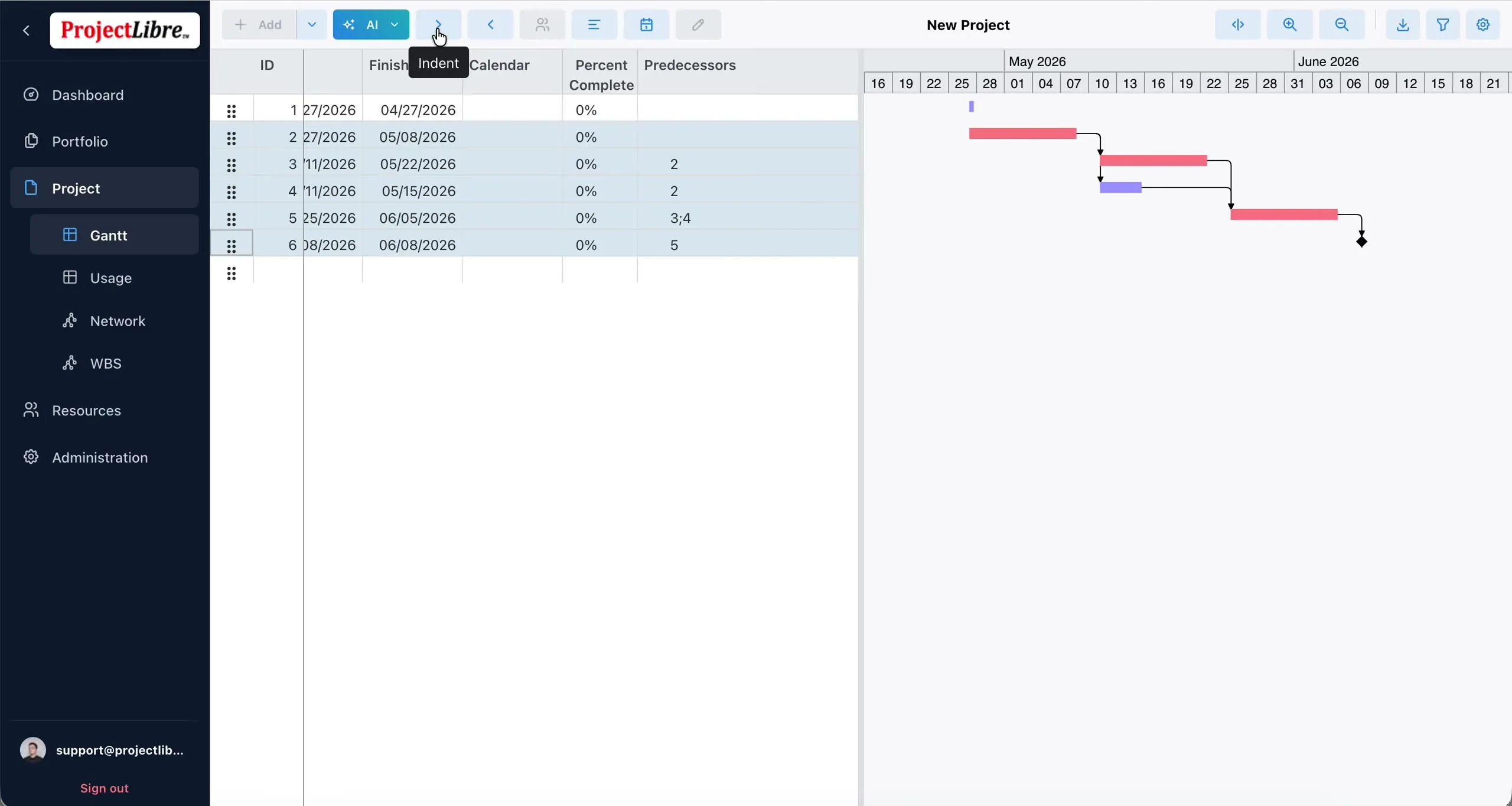Viewport: 1512px width, 806px height.
Task: Click the Add task button
Action: coord(259,25)
